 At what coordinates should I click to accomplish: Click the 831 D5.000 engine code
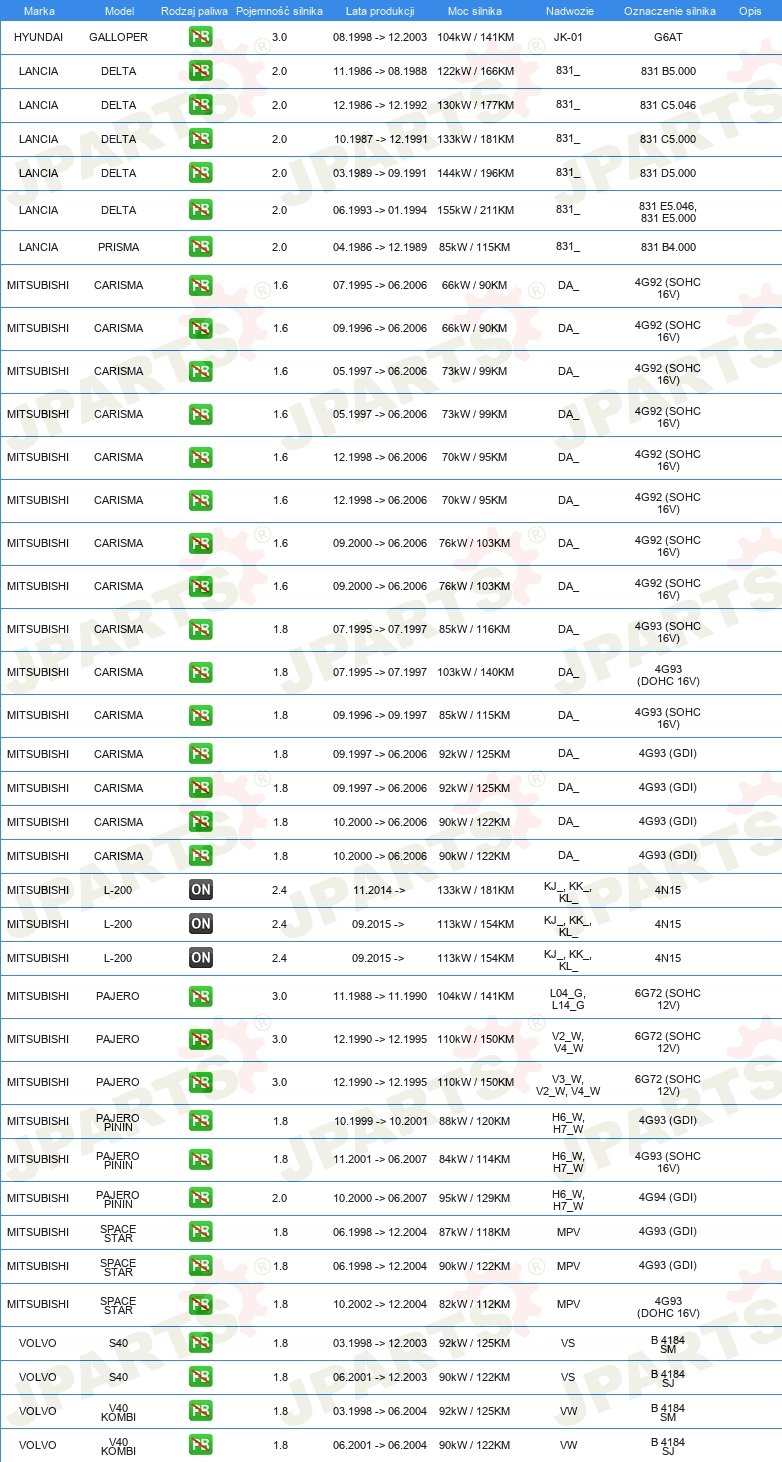tap(669, 173)
